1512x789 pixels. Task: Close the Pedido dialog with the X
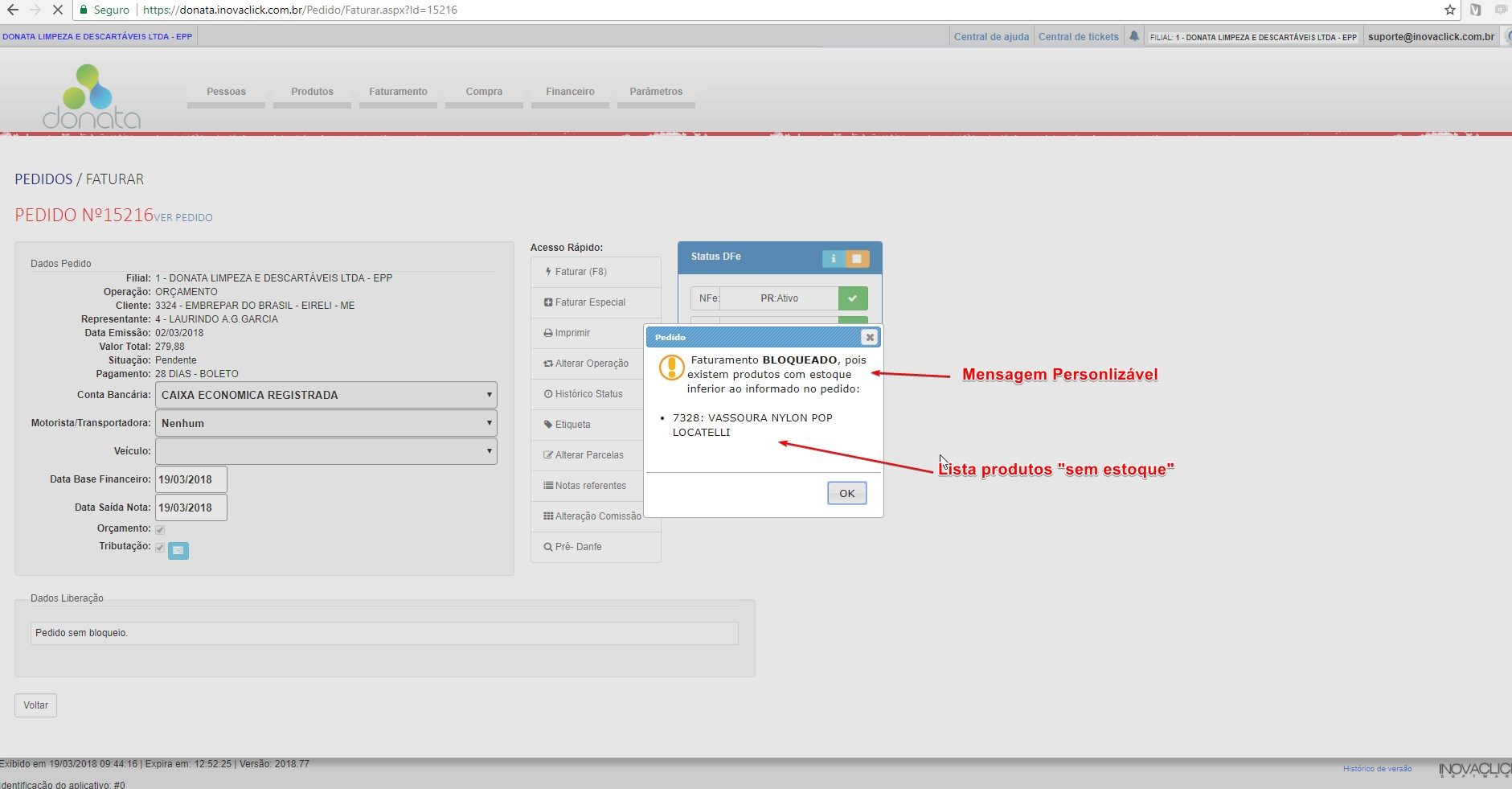(x=869, y=337)
